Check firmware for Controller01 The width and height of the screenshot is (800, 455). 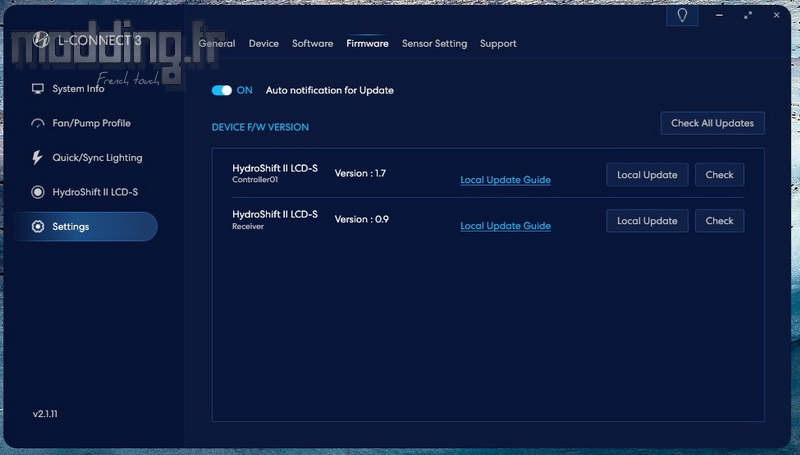tap(719, 175)
